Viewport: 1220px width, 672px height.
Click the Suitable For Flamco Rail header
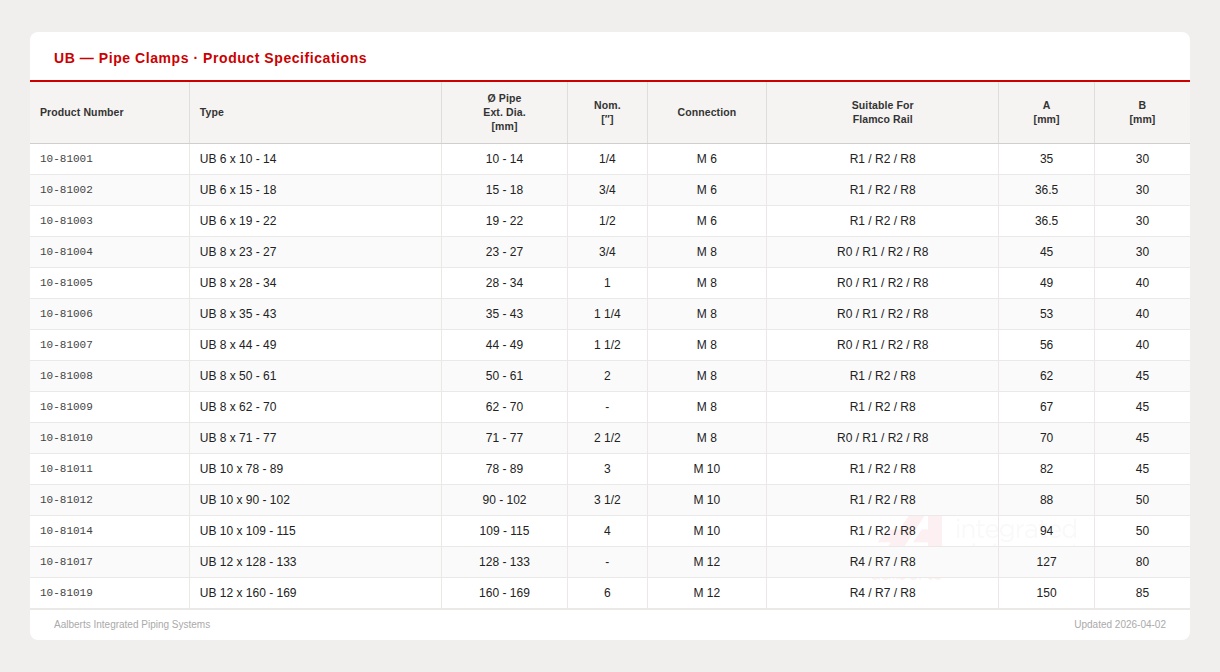pos(882,112)
